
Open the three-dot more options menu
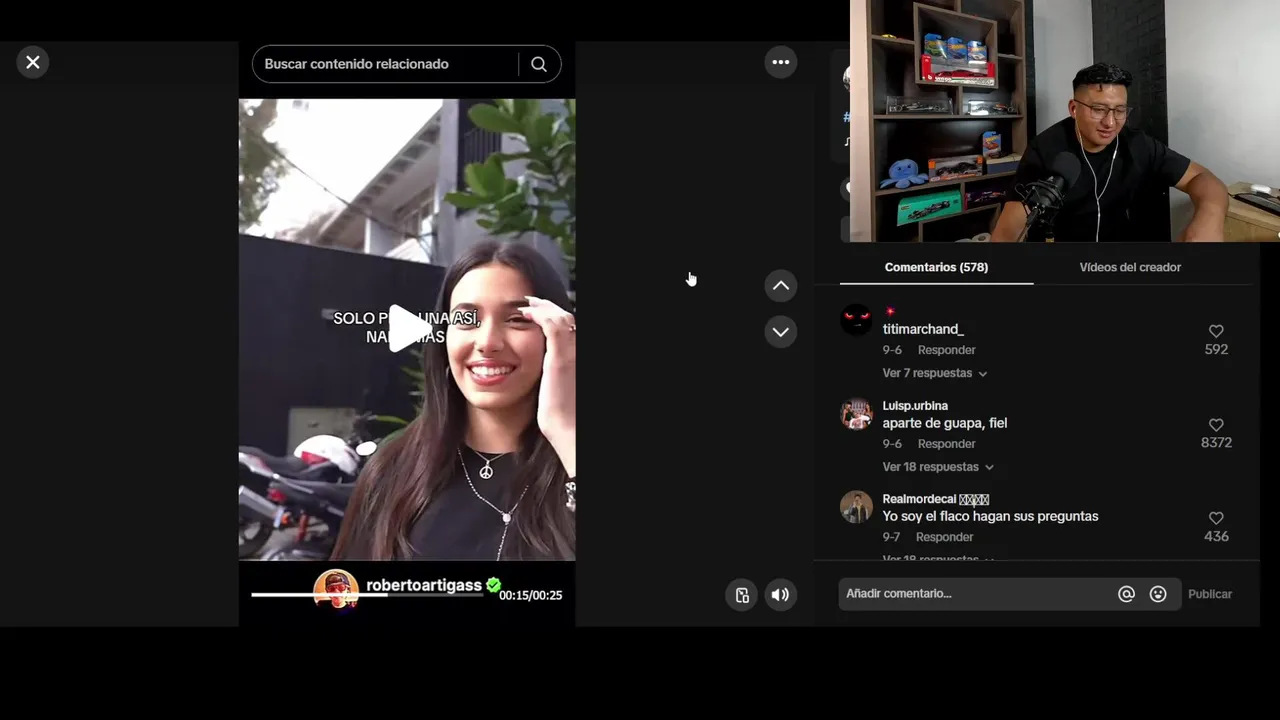point(781,62)
